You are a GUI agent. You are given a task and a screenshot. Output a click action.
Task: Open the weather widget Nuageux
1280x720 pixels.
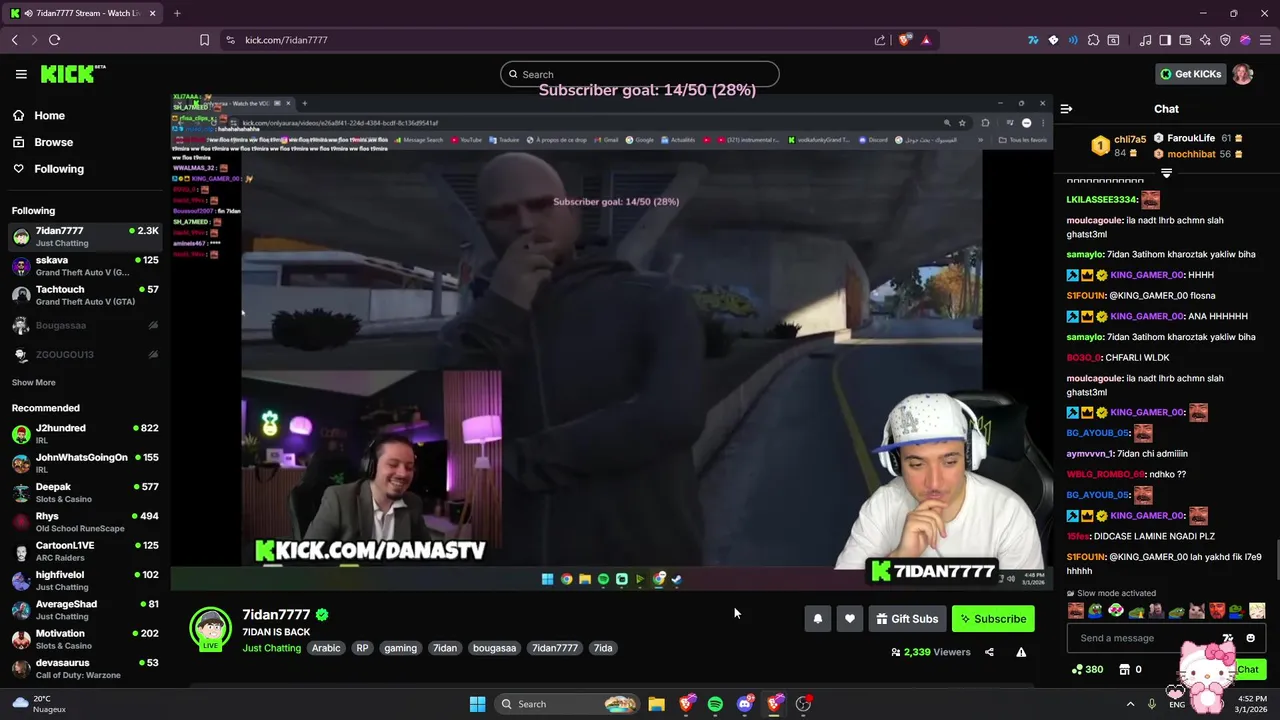point(38,704)
